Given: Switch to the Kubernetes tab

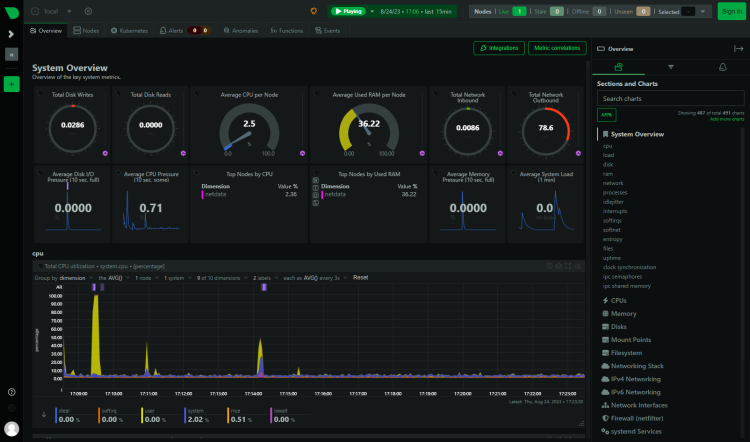Looking at the screenshot, I should pyautogui.click(x=129, y=31).
